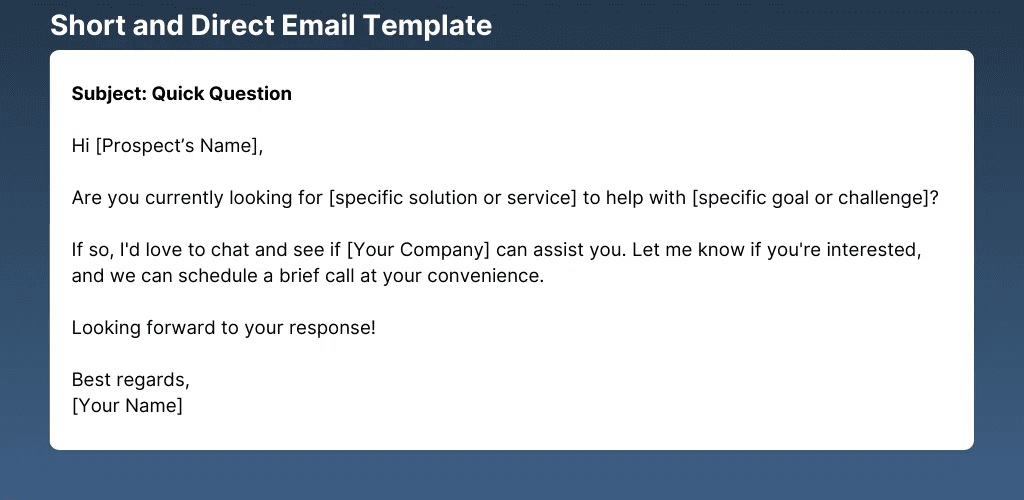This screenshot has height=500, width=1024.
Task: Select the [specific solution or service] placeholder
Action: pos(452,198)
